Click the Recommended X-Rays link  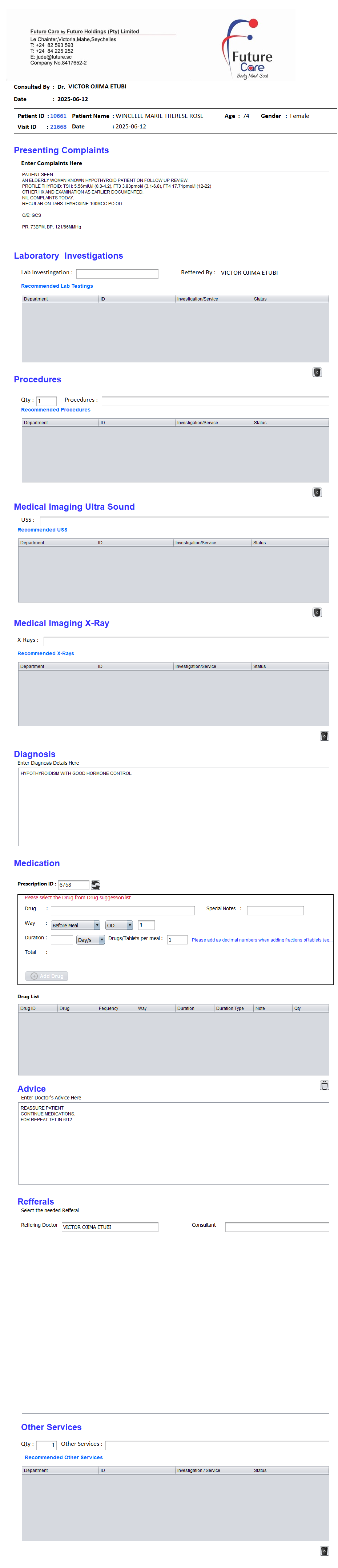[45, 653]
